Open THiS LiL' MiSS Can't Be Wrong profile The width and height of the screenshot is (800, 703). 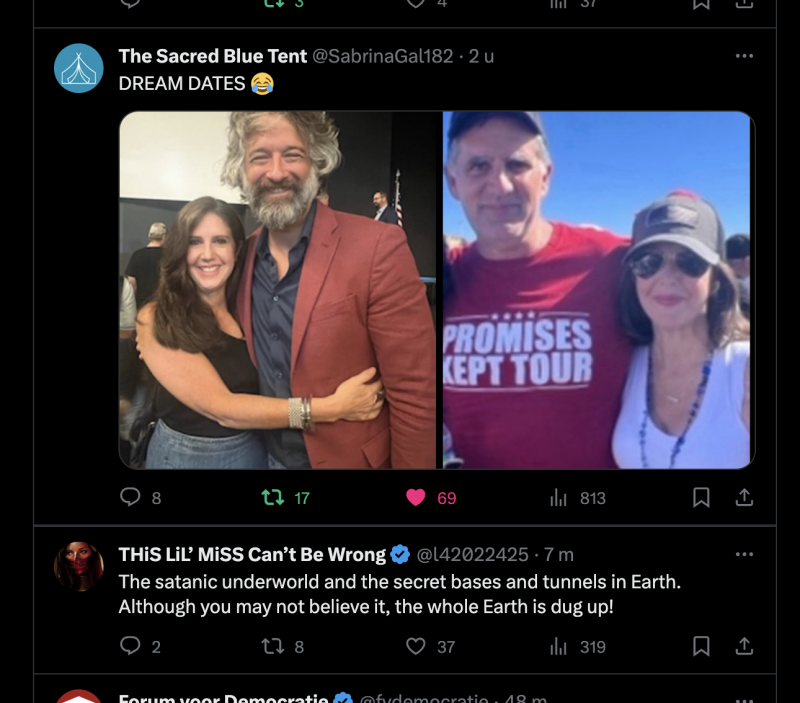click(252, 554)
